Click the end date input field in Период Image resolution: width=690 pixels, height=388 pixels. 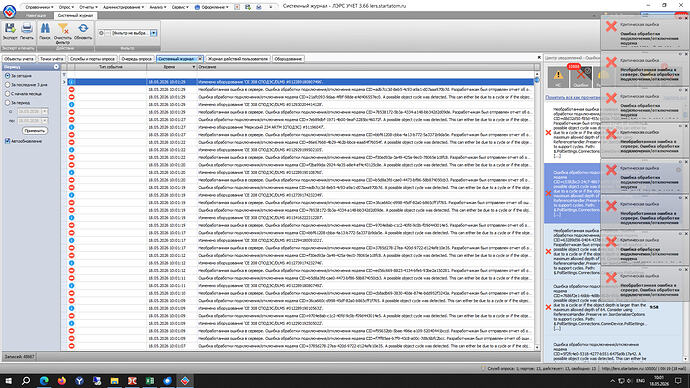pos(29,121)
